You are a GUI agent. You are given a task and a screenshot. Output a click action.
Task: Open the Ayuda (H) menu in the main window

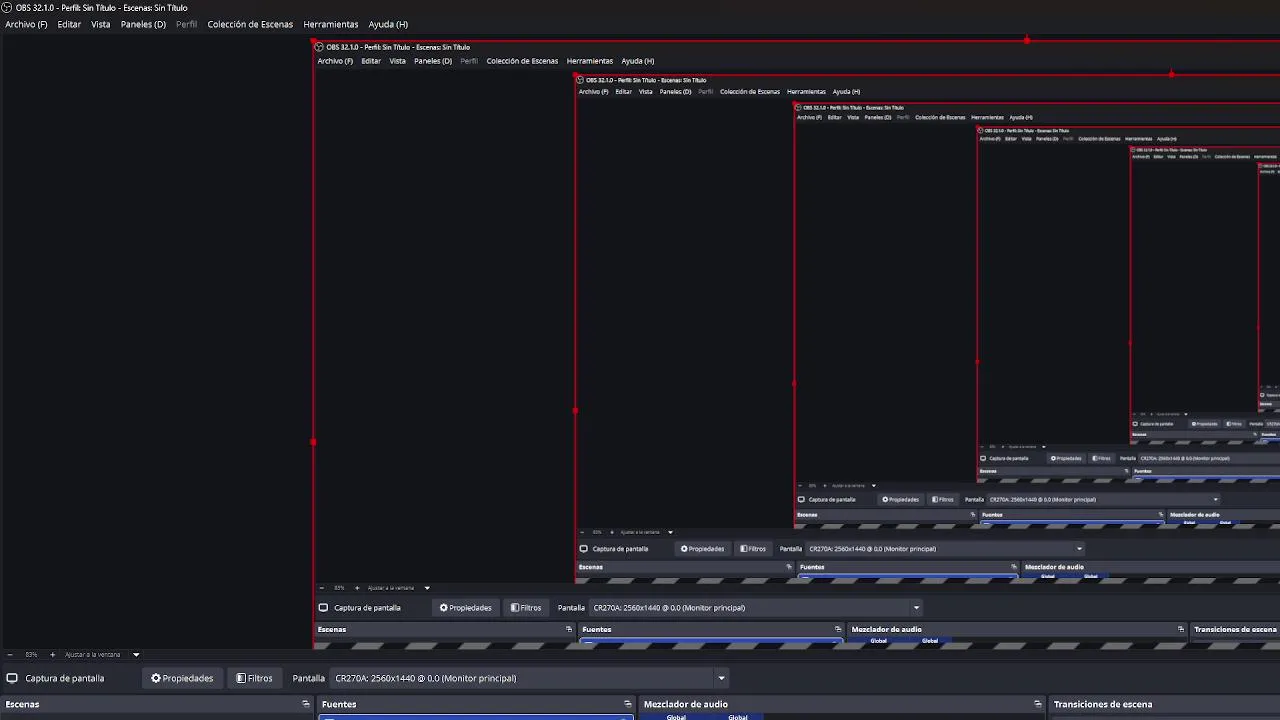(x=388, y=24)
